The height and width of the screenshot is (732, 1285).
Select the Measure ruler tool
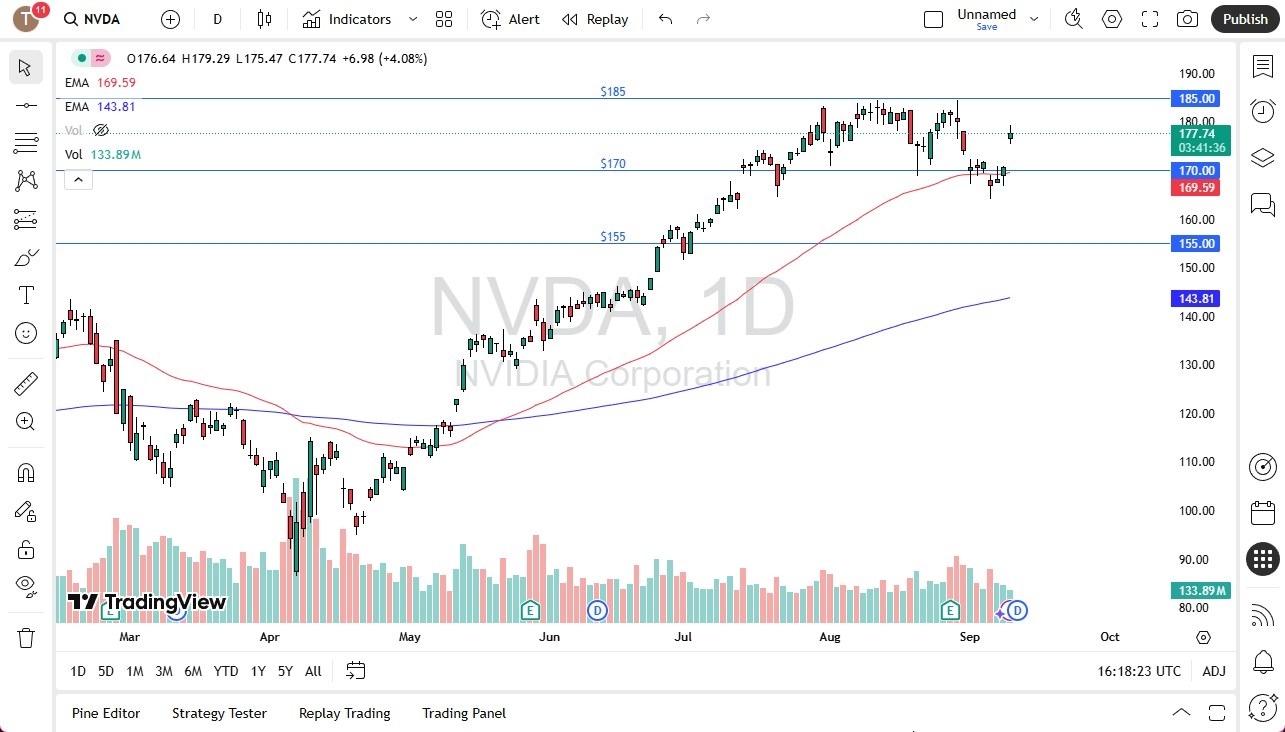pos(25,383)
